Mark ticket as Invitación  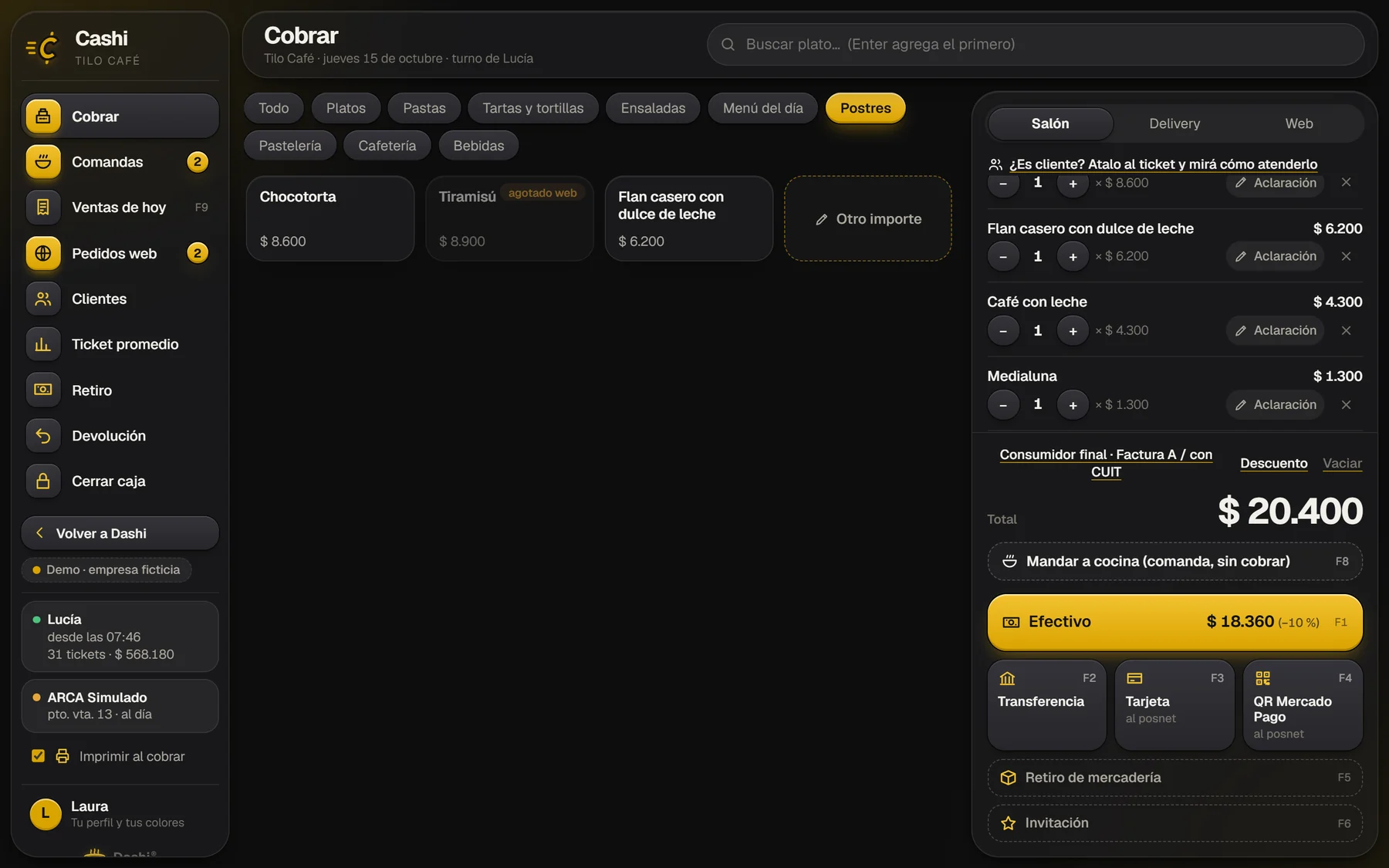1174,823
